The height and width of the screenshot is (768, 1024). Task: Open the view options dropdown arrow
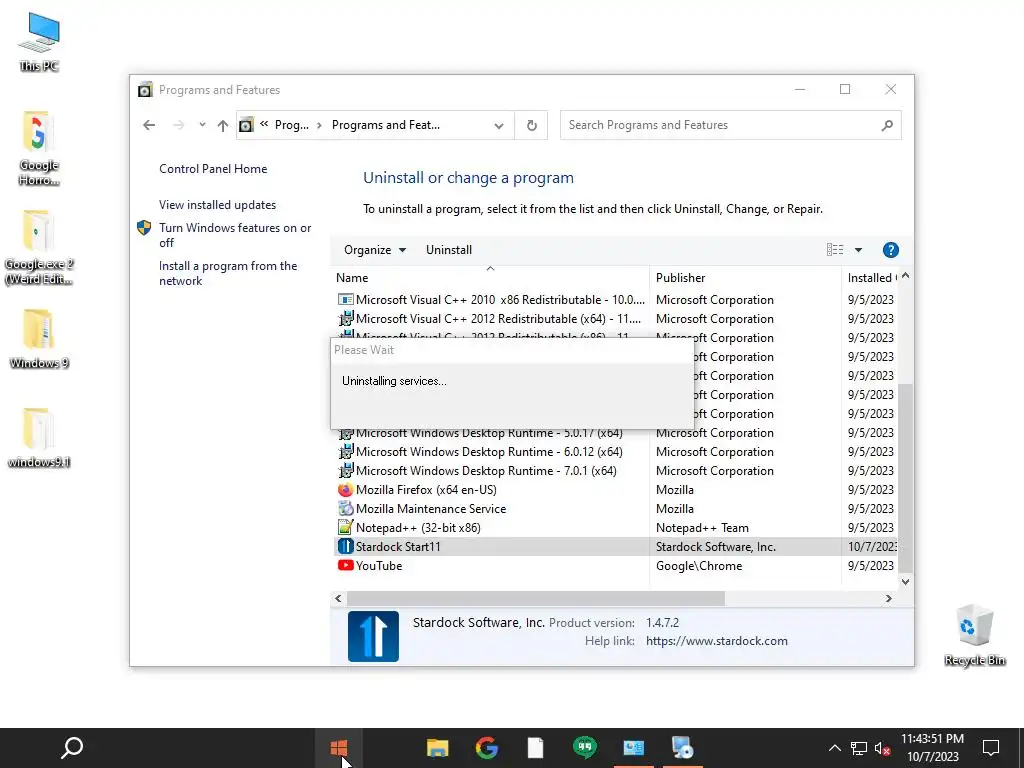[858, 250]
